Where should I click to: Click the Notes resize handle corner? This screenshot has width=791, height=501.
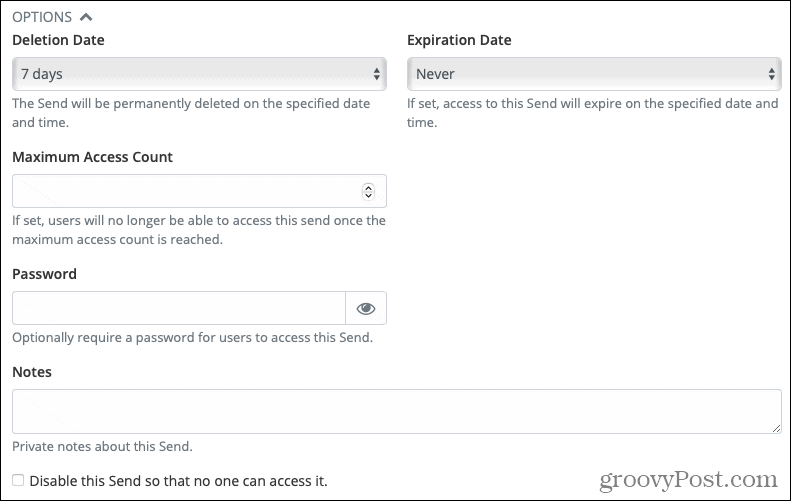(x=776, y=428)
